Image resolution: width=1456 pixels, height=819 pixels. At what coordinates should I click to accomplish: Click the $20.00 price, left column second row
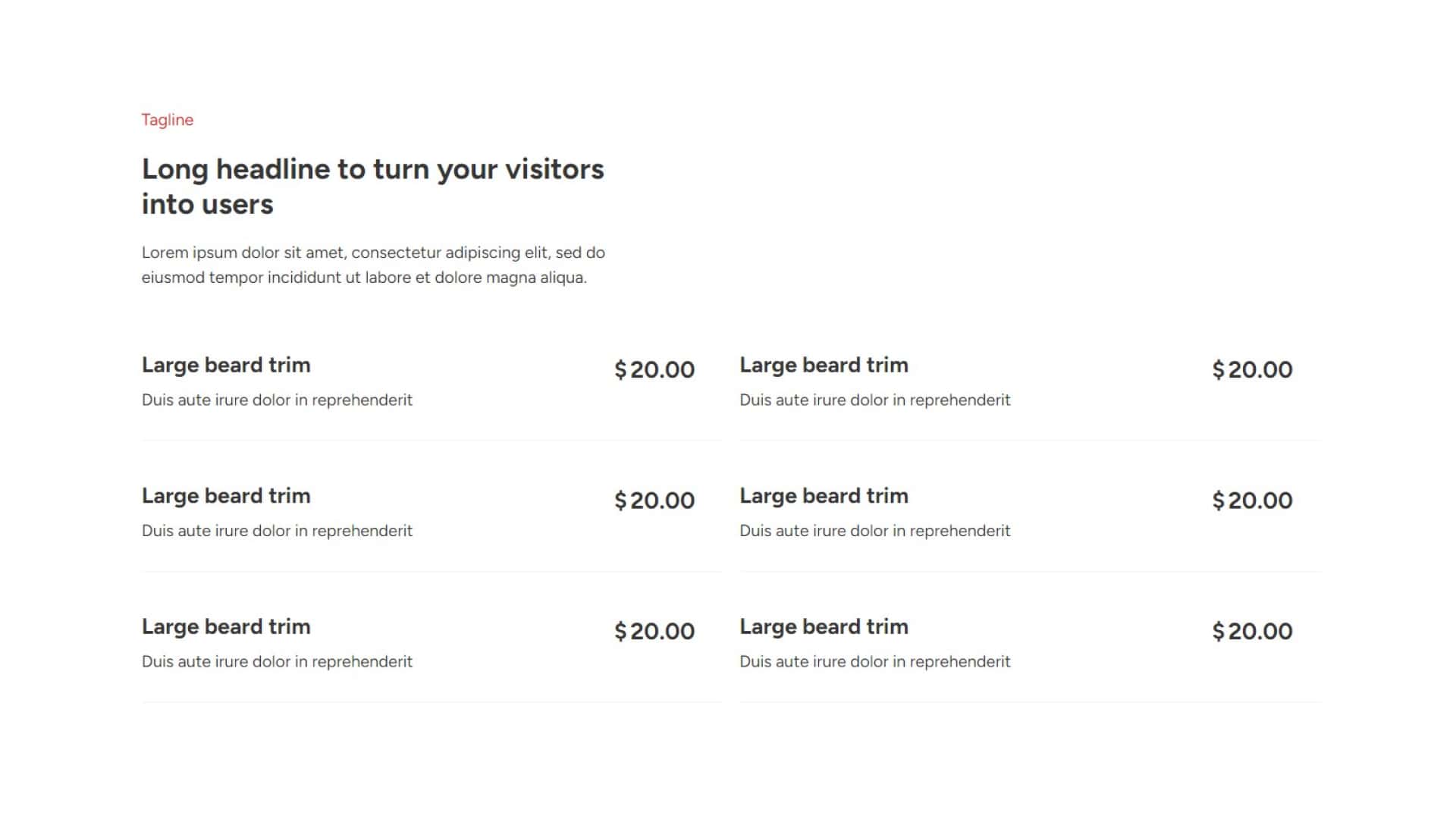click(654, 500)
